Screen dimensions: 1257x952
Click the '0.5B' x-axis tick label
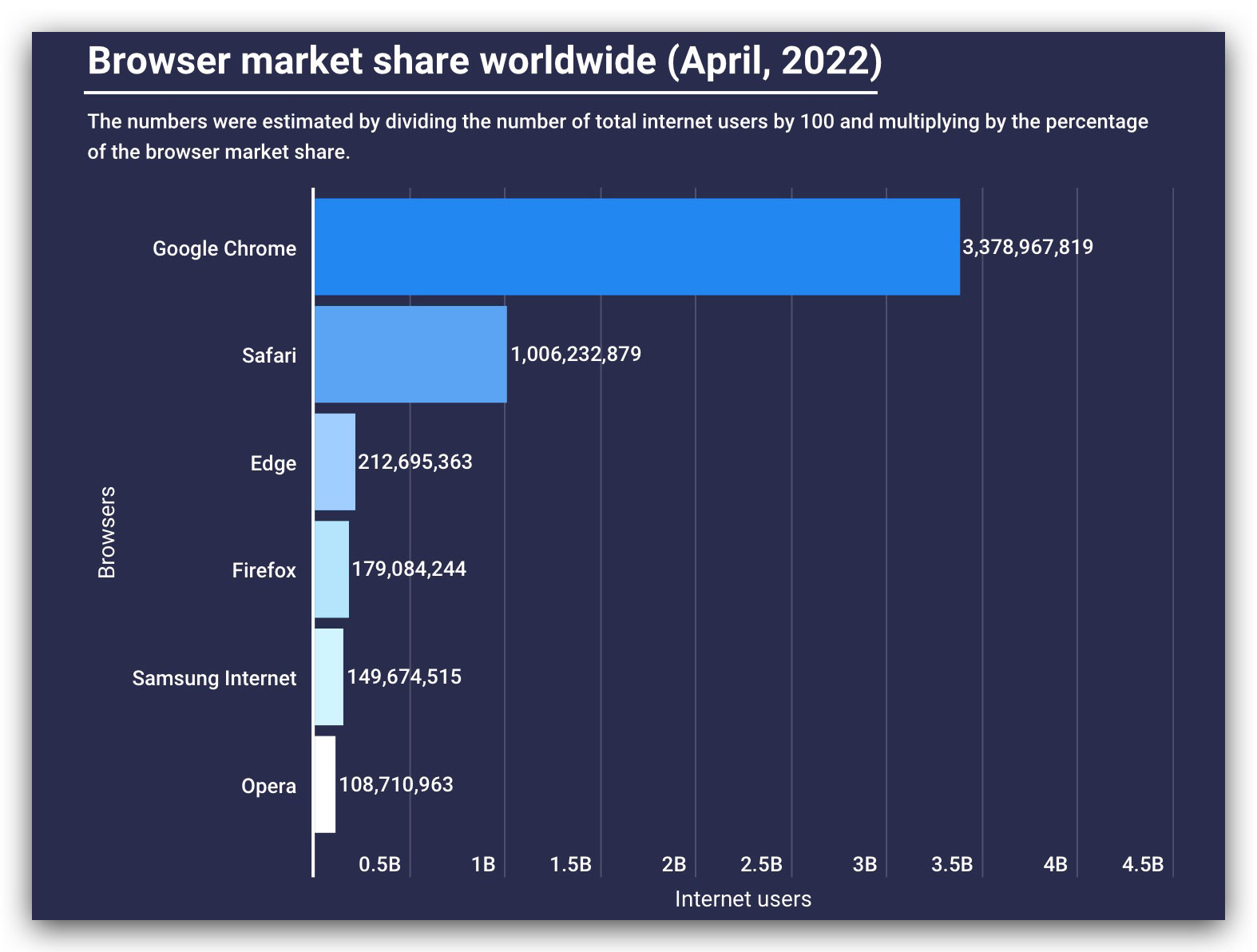[379, 864]
